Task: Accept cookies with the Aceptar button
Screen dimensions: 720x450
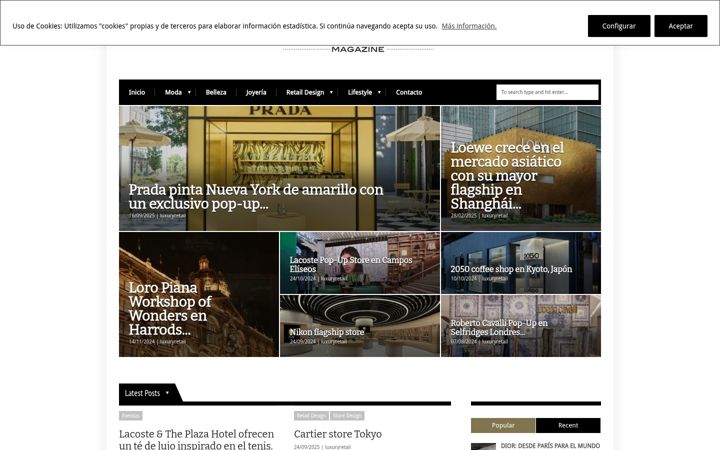Action: click(681, 26)
